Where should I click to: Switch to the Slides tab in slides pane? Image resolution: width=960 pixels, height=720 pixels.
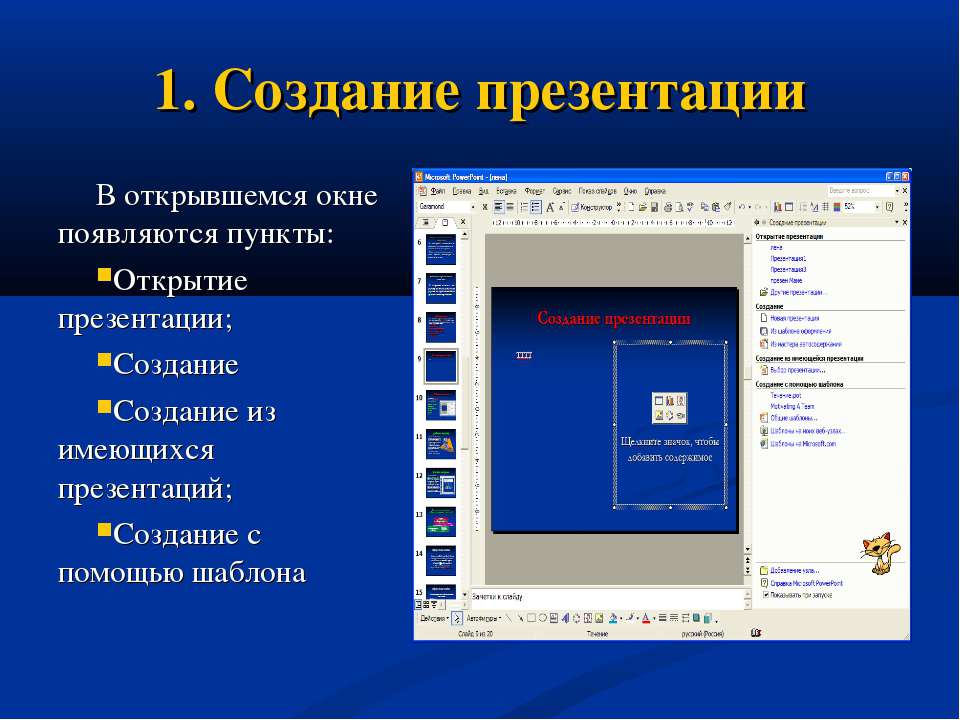(x=445, y=223)
